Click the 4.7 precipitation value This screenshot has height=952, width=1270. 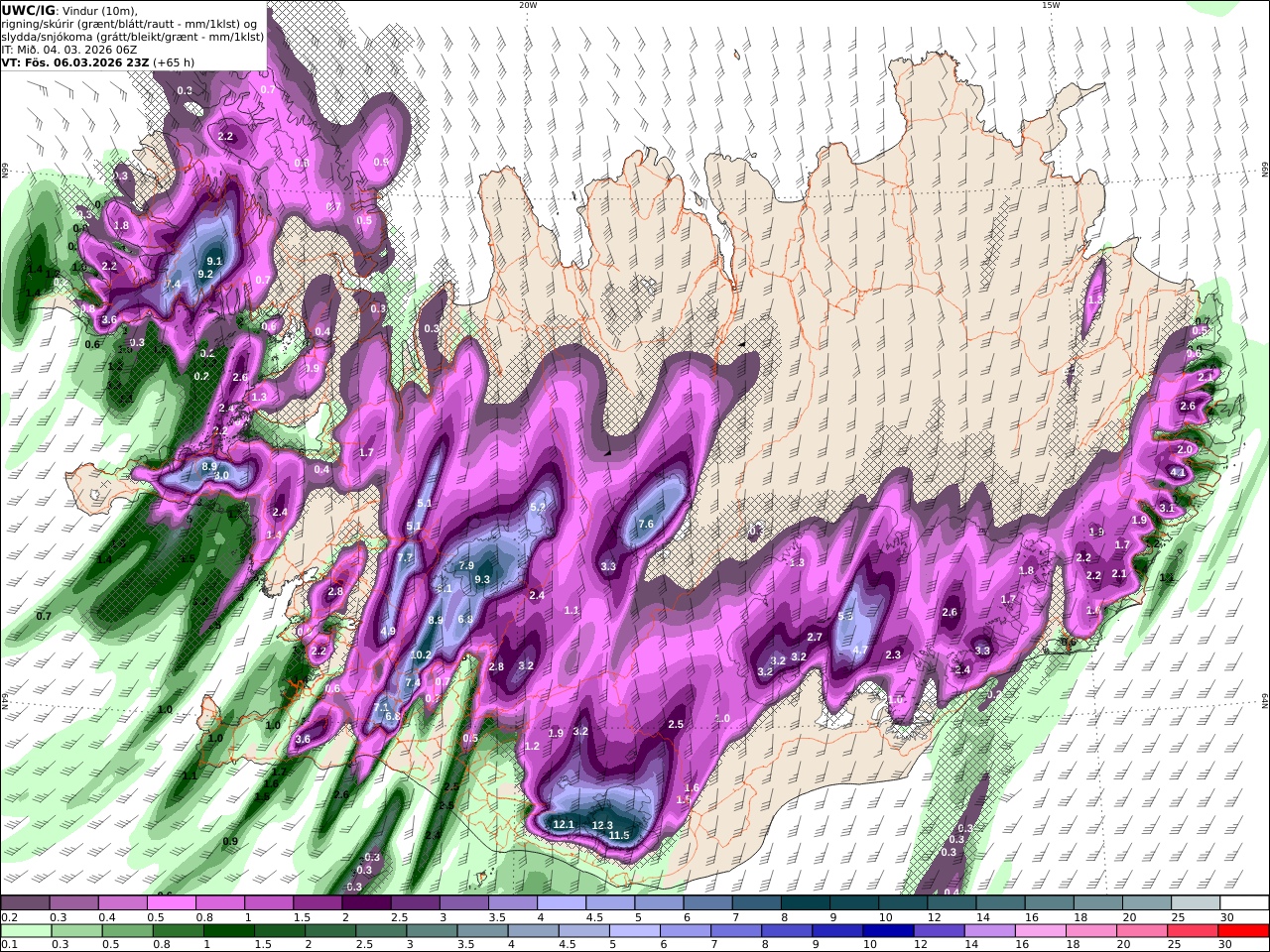[x=860, y=651]
